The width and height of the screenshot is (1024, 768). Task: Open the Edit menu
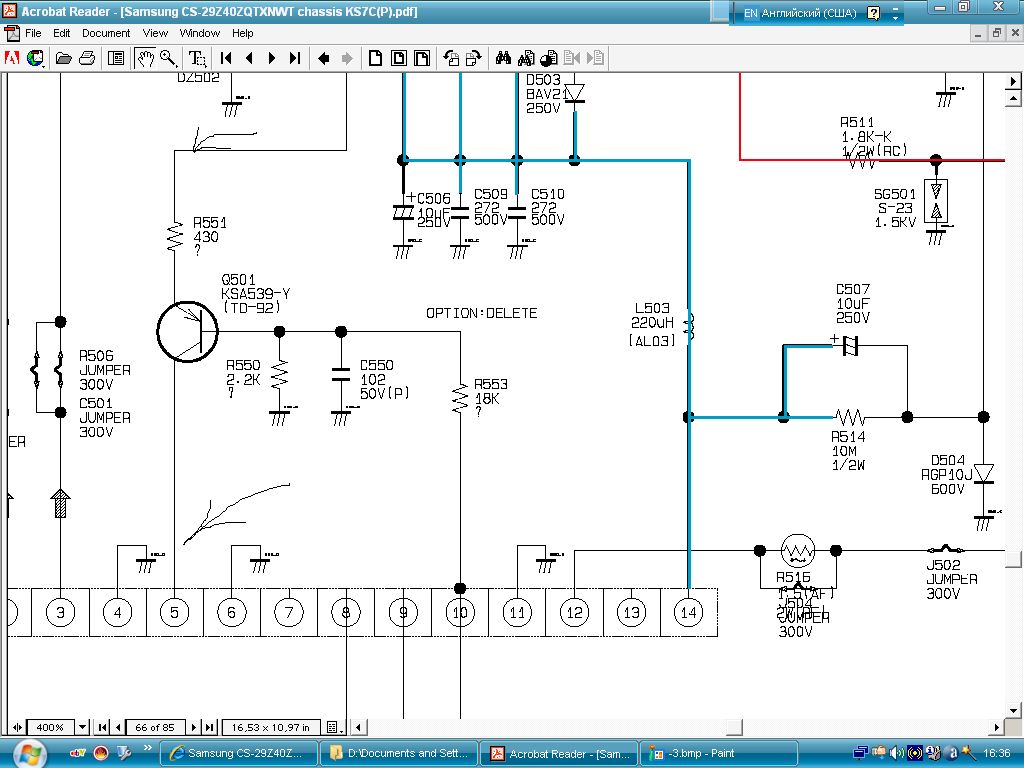click(x=61, y=33)
